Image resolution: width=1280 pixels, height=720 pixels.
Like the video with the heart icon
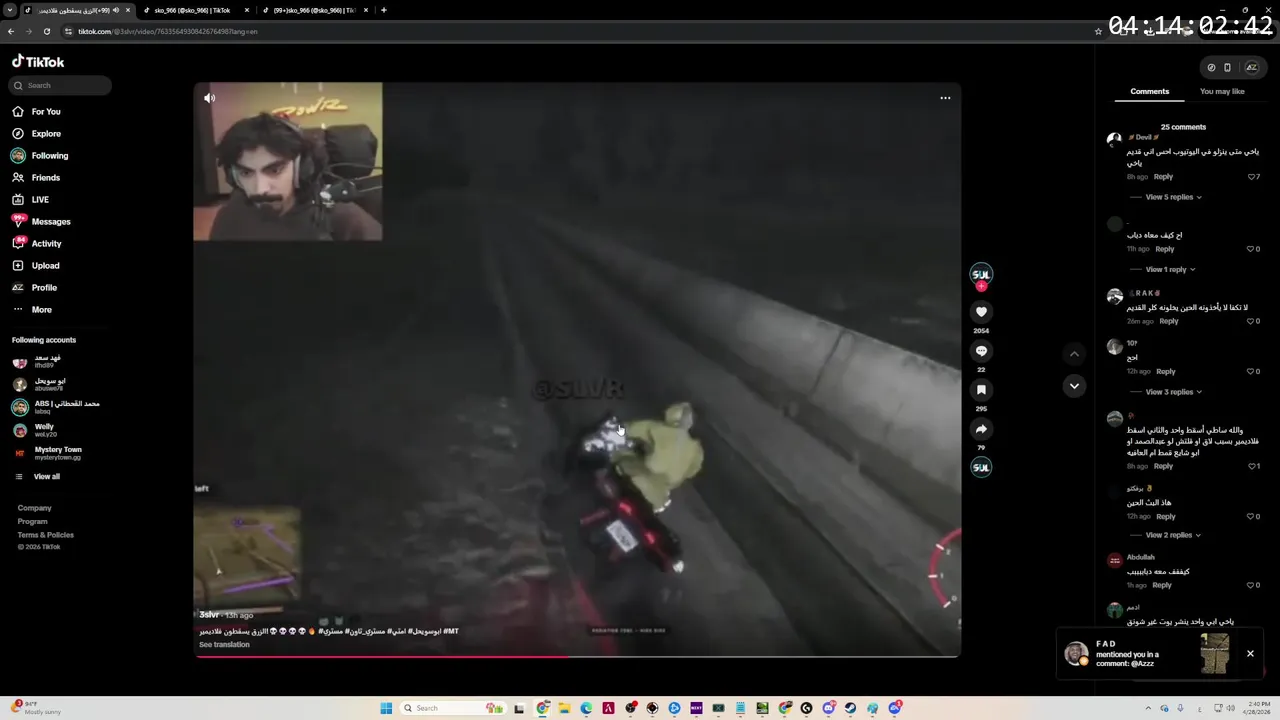981,312
